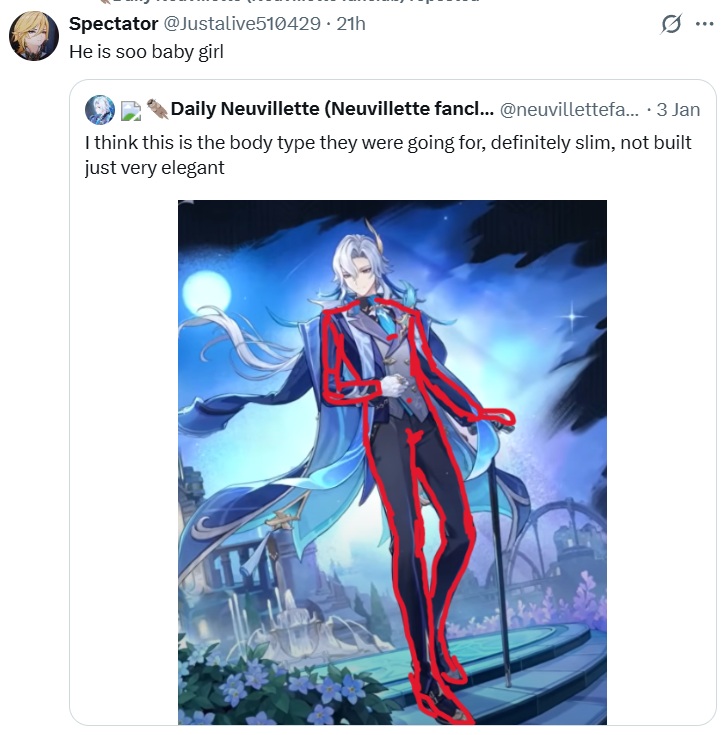The image size is (723, 735).
Task: Click the @Justalive510429 handle
Action: click(x=242, y=24)
